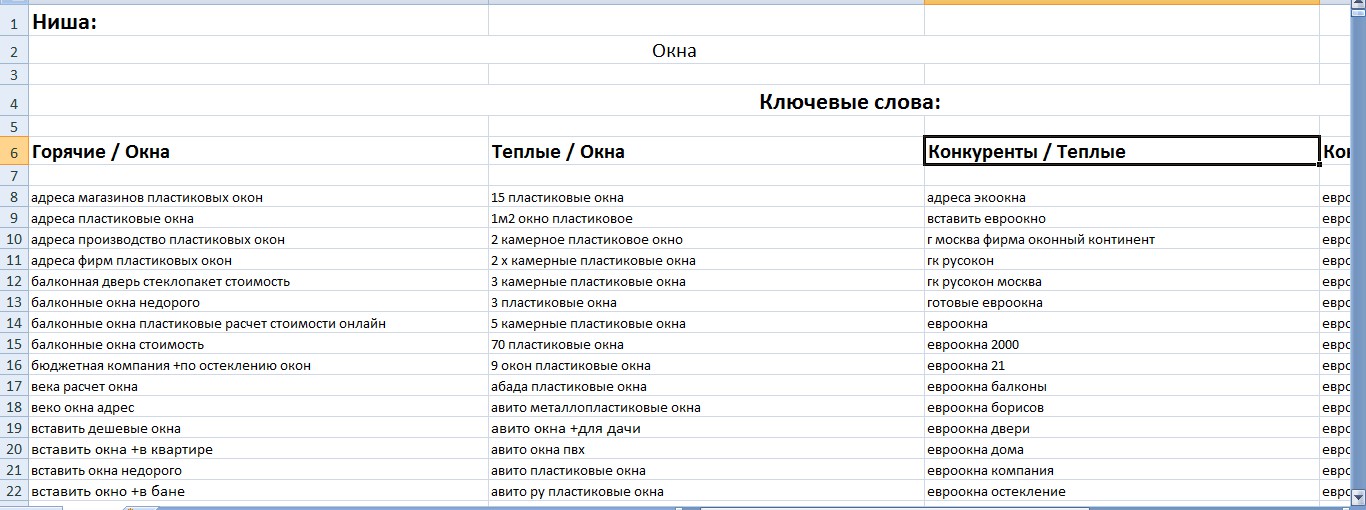Select cell 'евроокна балконы'

(1122, 386)
